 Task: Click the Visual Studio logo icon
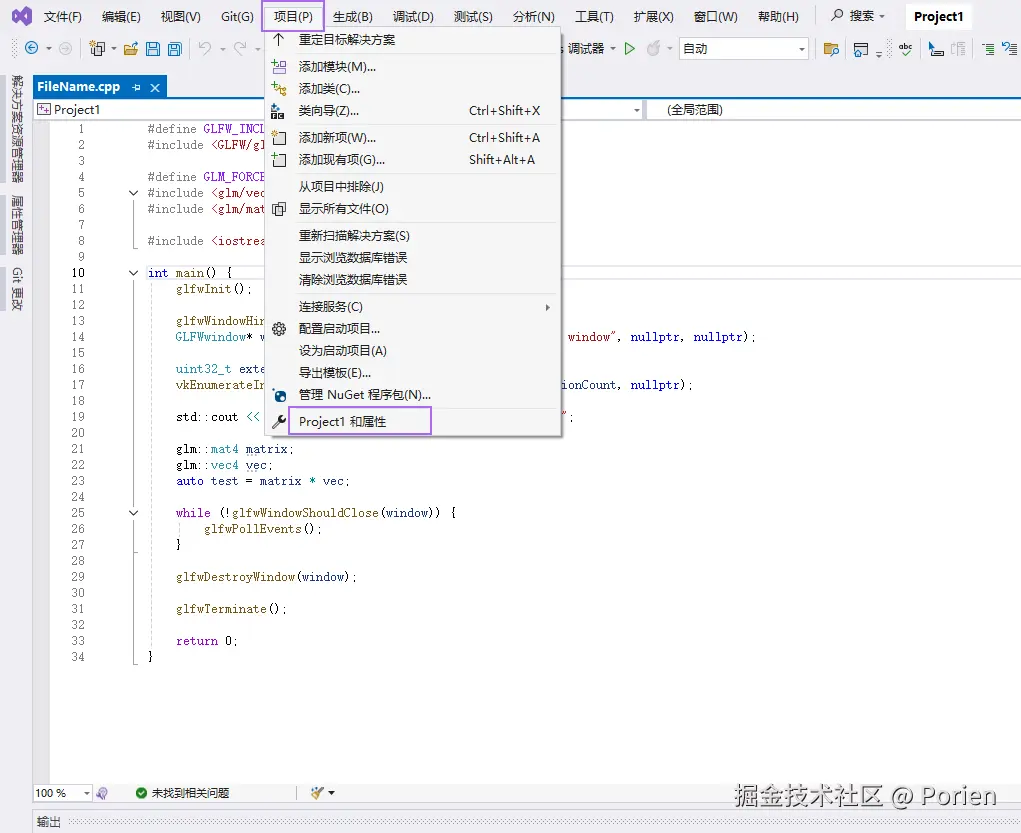click(21, 16)
